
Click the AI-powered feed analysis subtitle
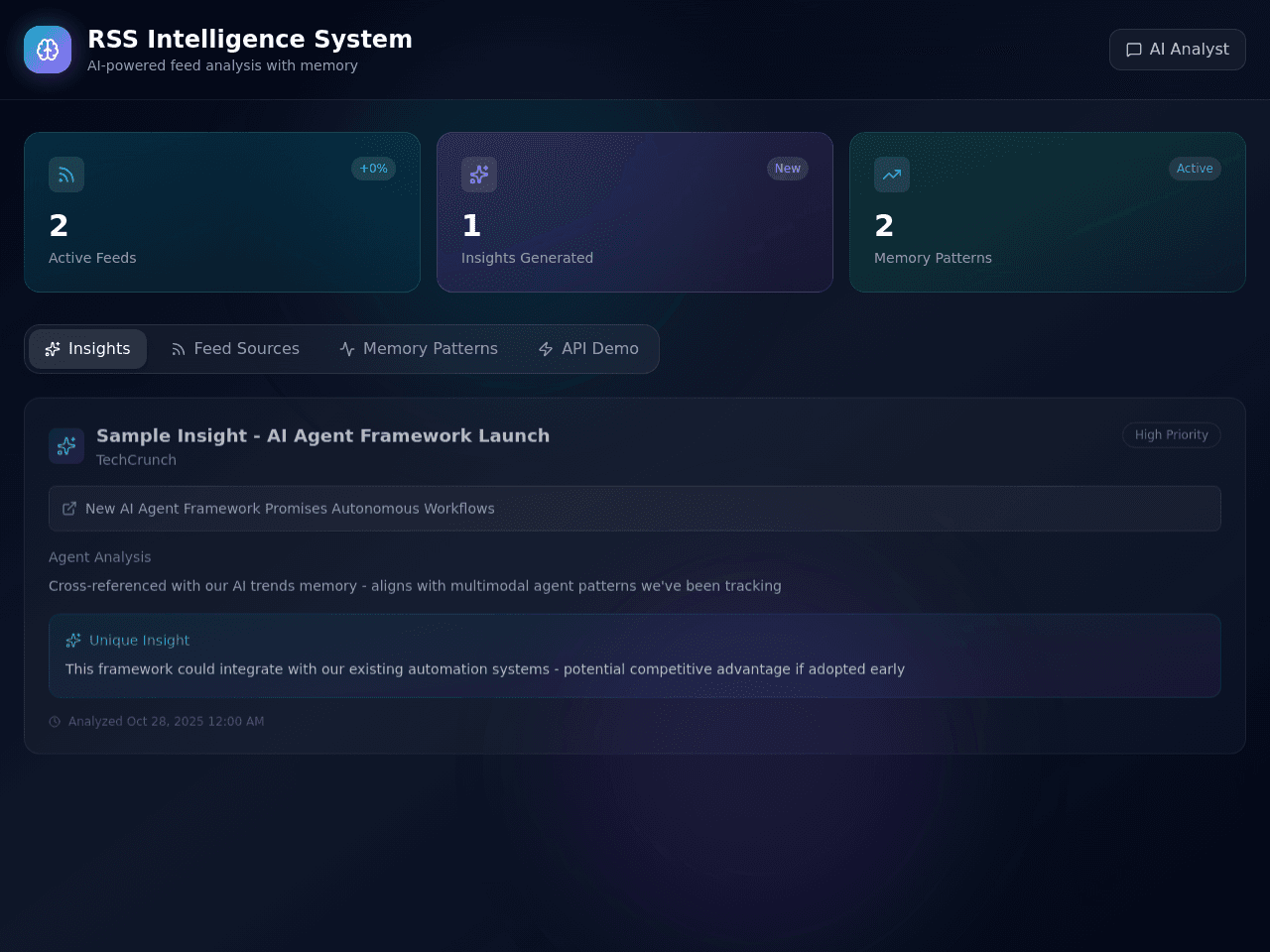(x=222, y=65)
